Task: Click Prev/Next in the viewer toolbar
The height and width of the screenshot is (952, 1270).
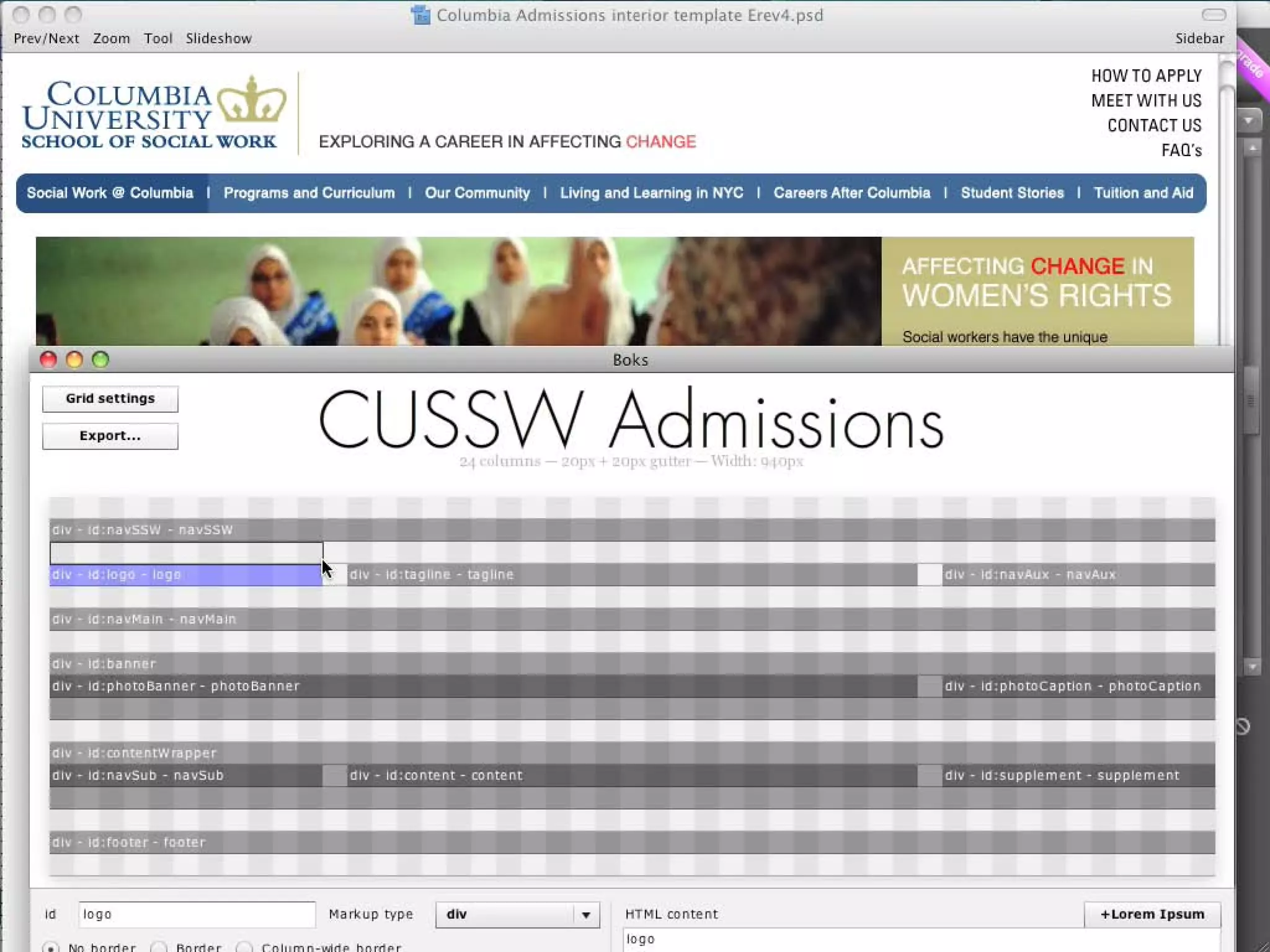Action: 46,38
